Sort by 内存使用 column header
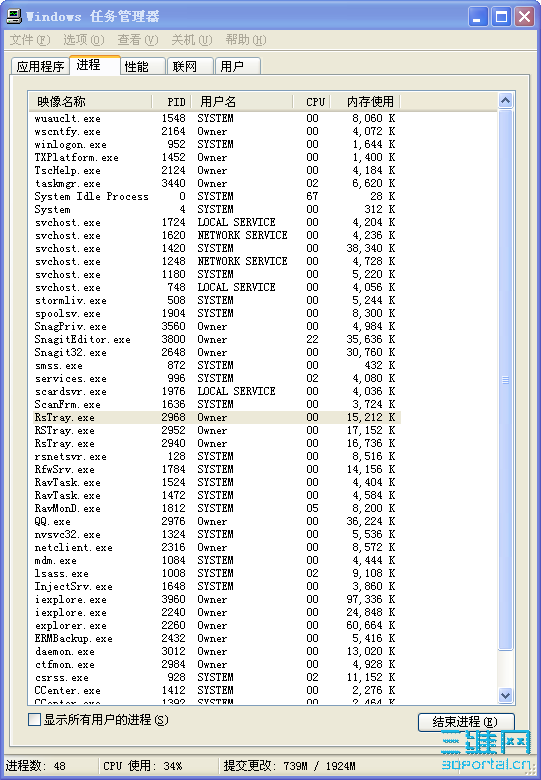 (365, 101)
